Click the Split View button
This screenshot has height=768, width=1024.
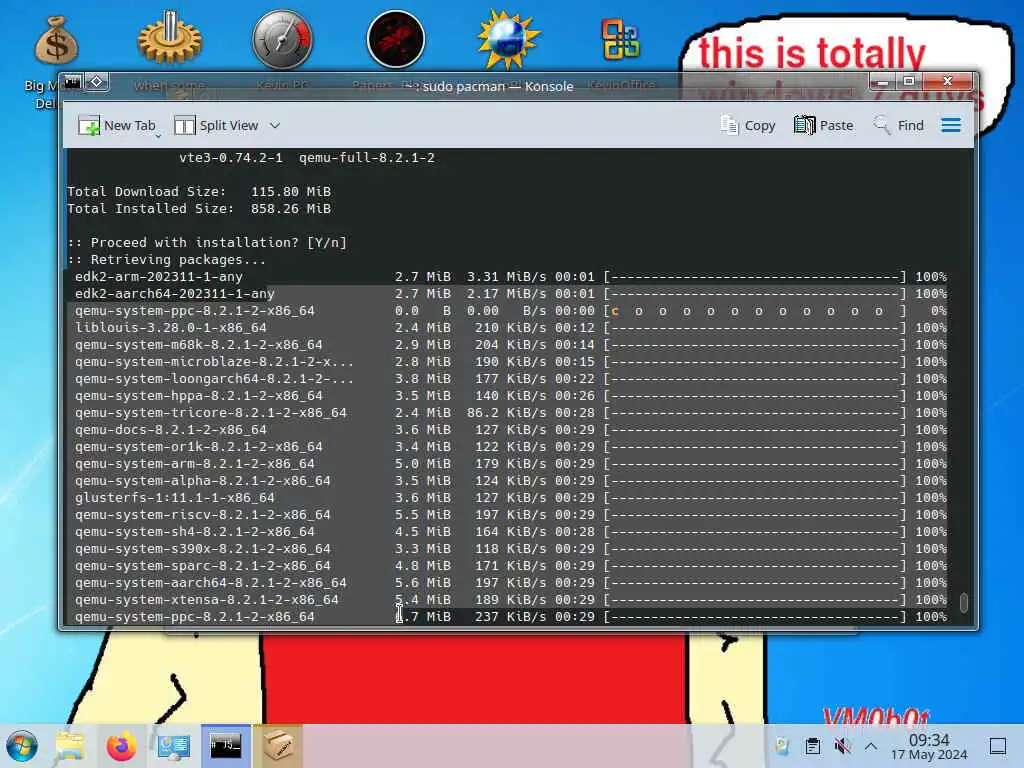(216, 125)
